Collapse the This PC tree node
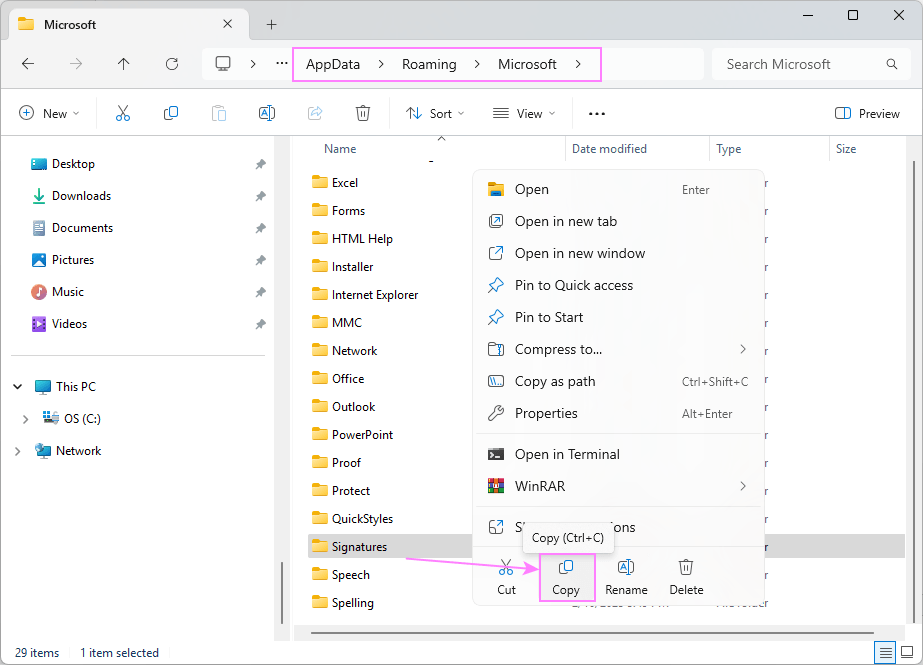The image size is (923, 665). (18, 387)
